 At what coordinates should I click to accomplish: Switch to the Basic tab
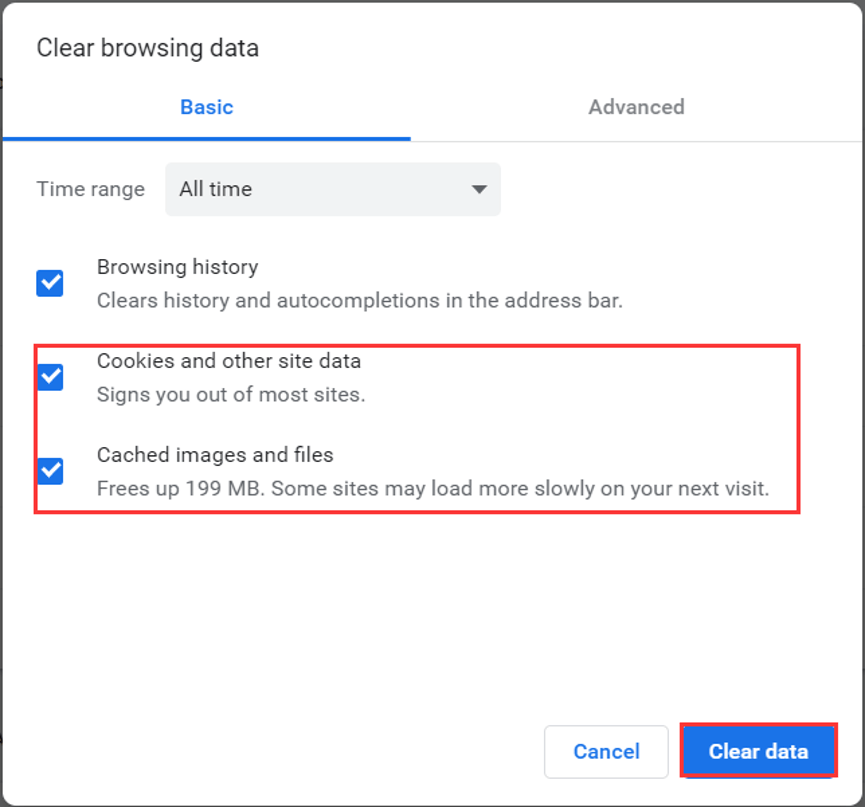pyautogui.click(x=207, y=107)
